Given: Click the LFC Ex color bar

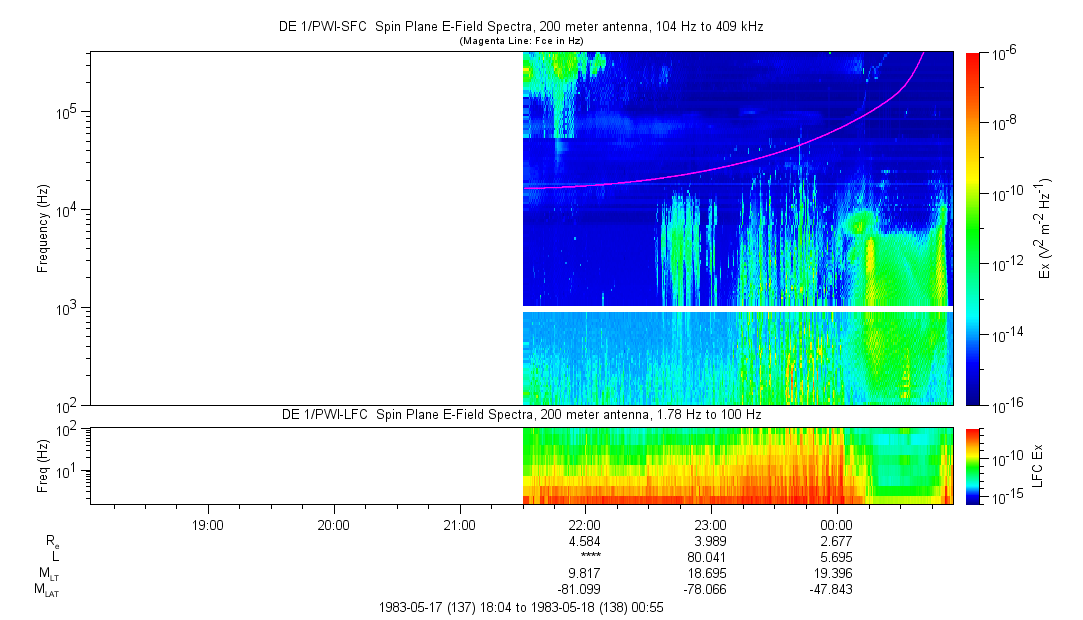Looking at the screenshot, I should [972, 466].
